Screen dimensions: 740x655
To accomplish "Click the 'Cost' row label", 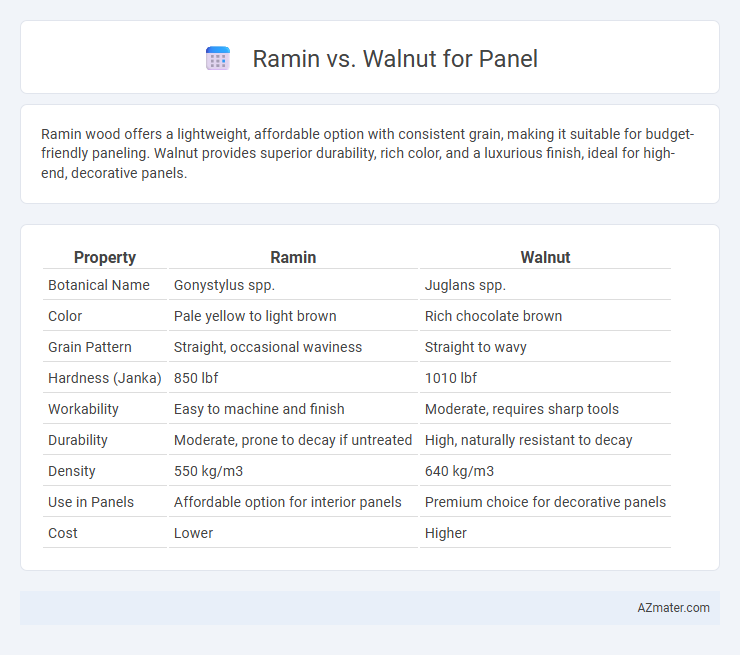I will (x=62, y=533).
